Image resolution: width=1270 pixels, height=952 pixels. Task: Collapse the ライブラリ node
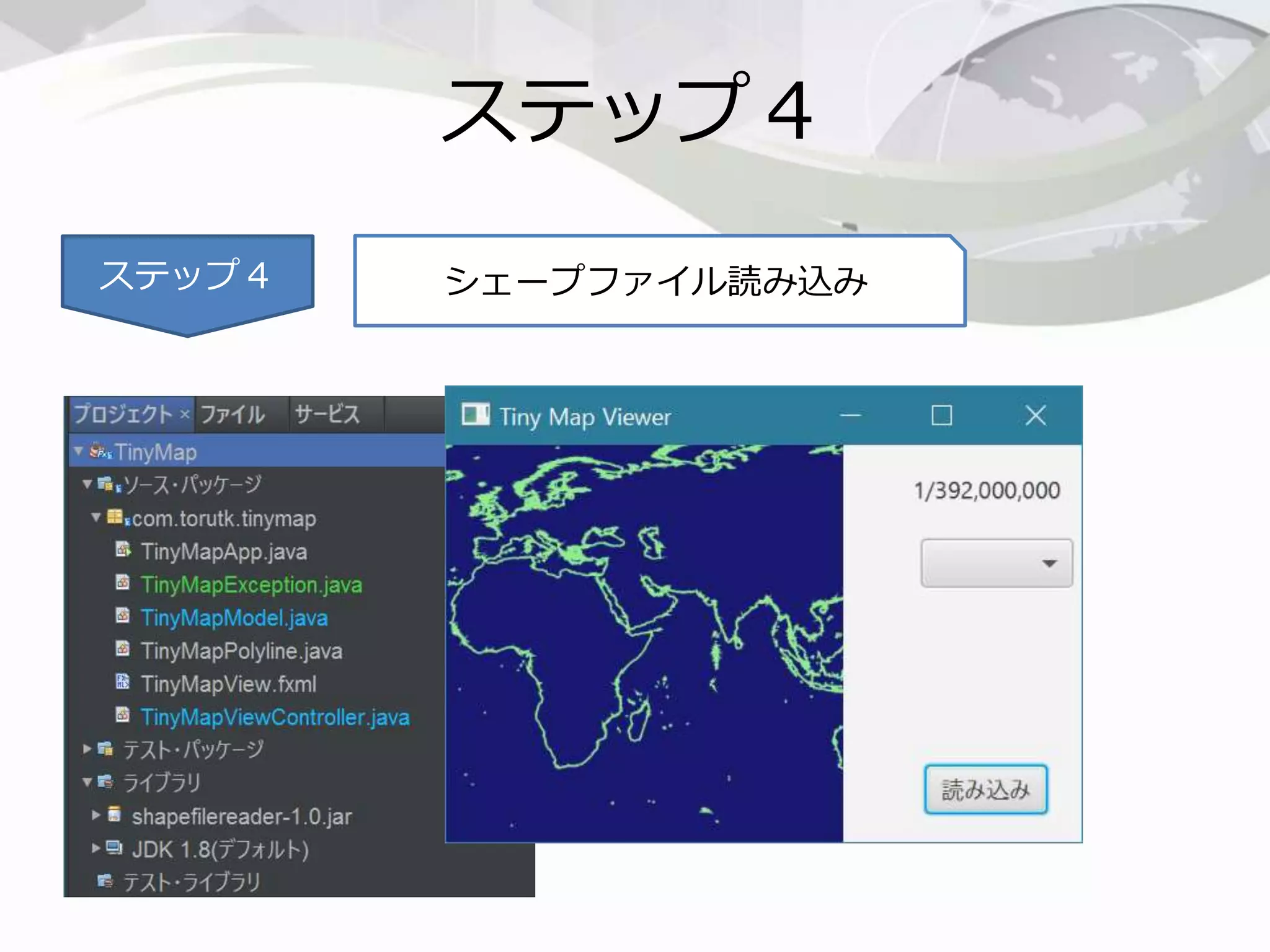[87, 782]
